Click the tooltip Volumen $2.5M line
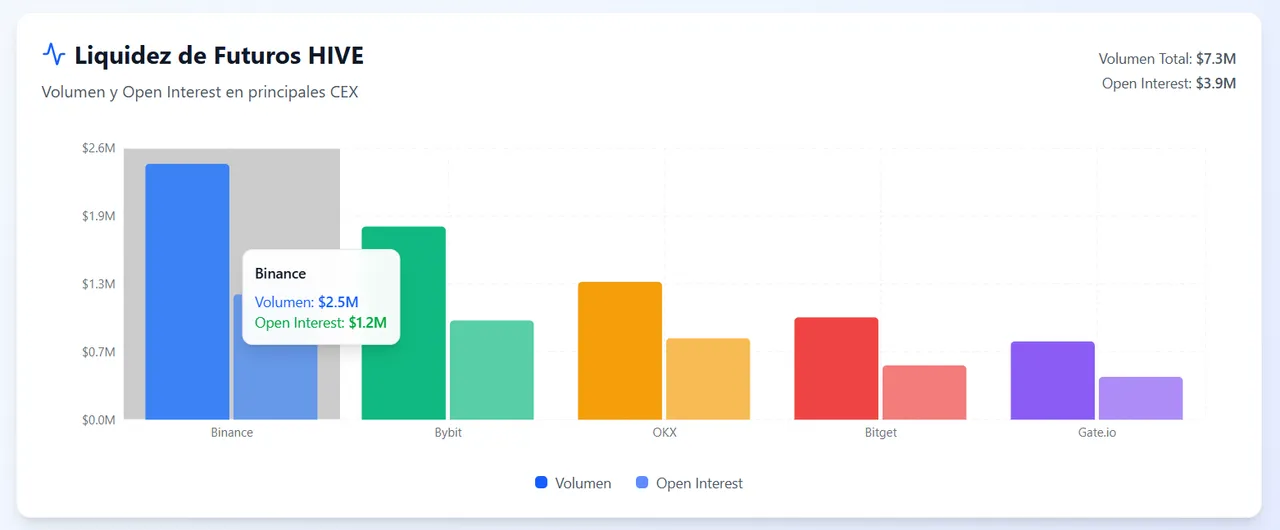Image resolution: width=1280 pixels, height=530 pixels. point(307,302)
